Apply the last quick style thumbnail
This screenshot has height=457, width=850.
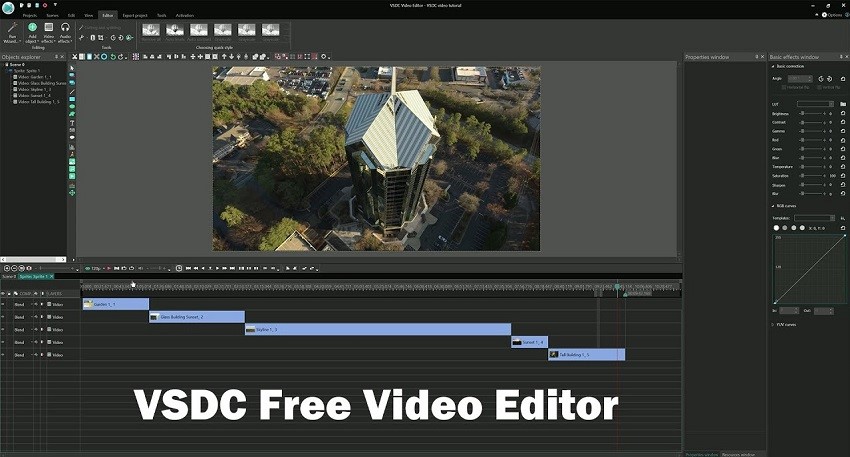coord(271,30)
